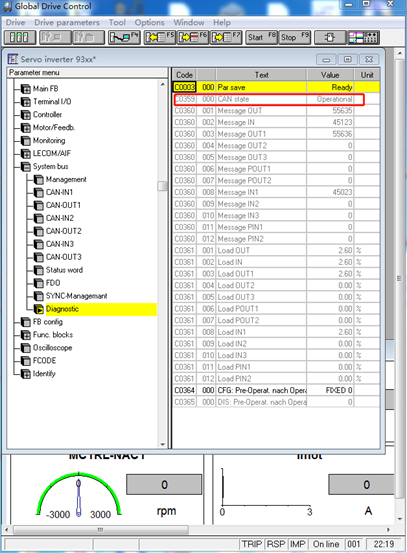The width and height of the screenshot is (407, 553).
Task: Expand the Main FB tree node
Action: [25, 89]
